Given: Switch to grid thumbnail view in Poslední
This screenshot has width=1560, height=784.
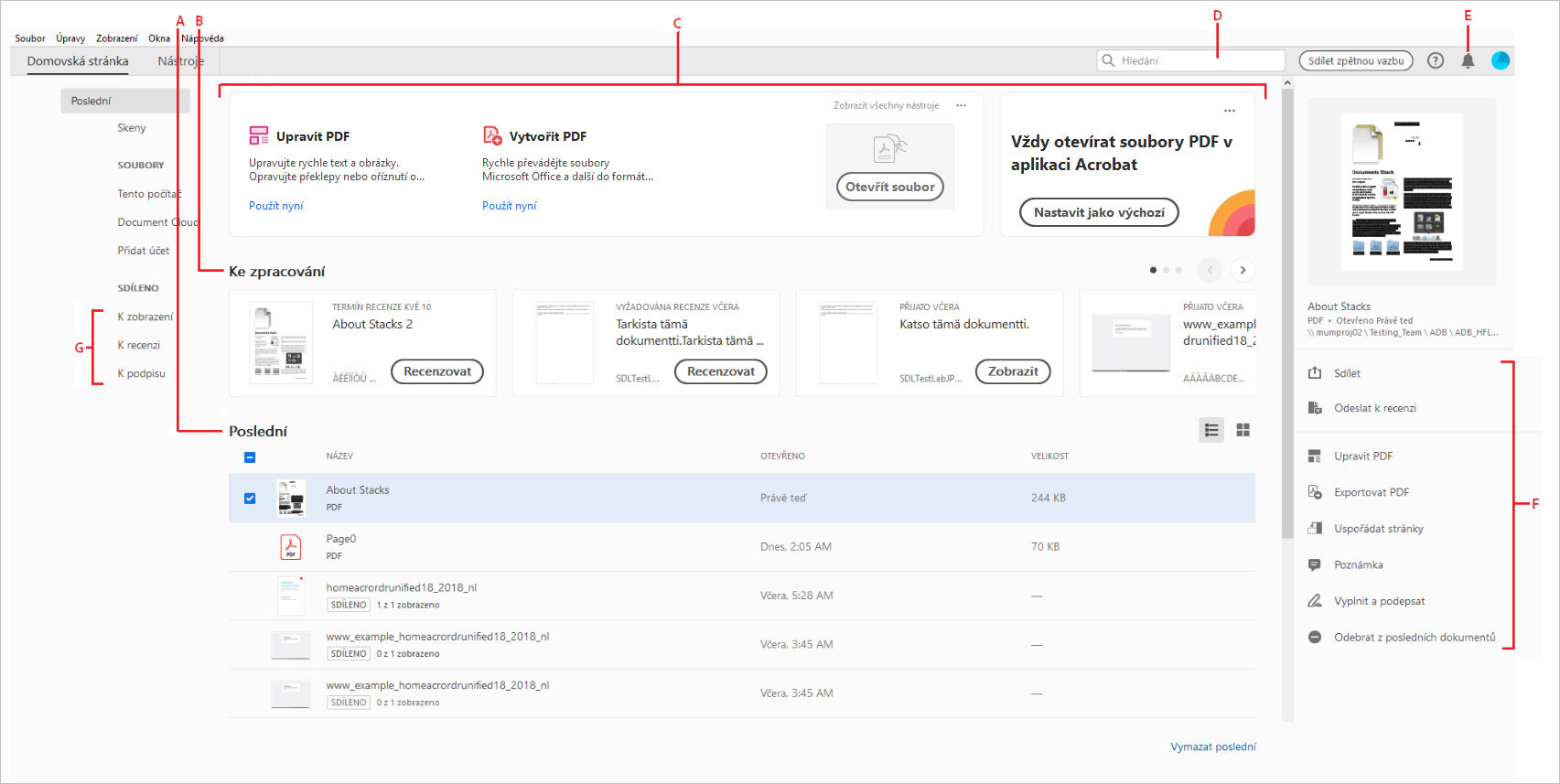Looking at the screenshot, I should [x=1243, y=430].
